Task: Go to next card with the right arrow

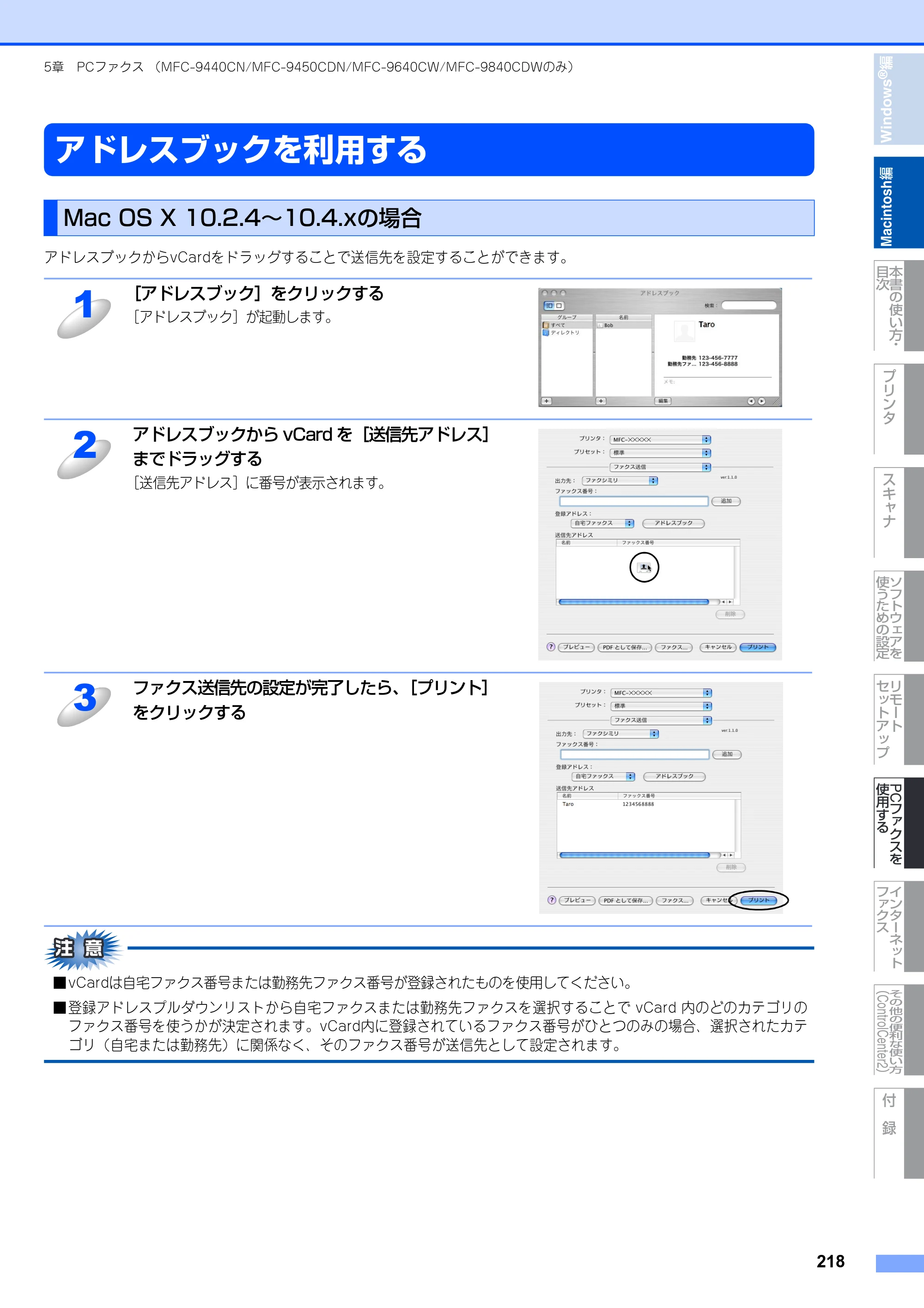Action: coord(762,401)
